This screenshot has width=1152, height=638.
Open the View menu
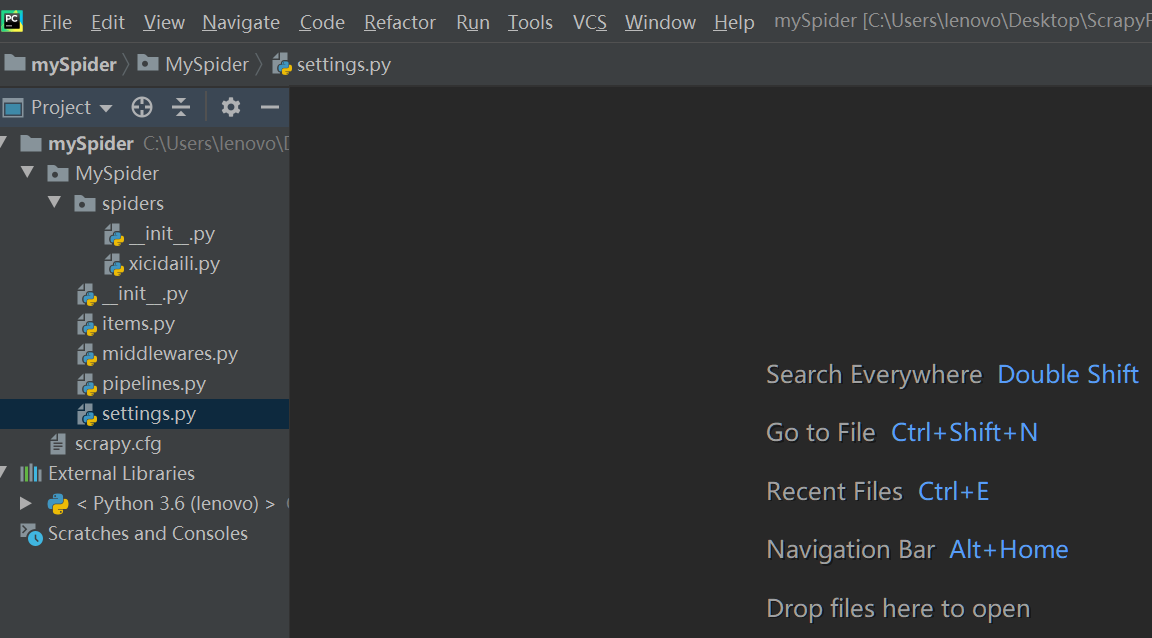[164, 23]
